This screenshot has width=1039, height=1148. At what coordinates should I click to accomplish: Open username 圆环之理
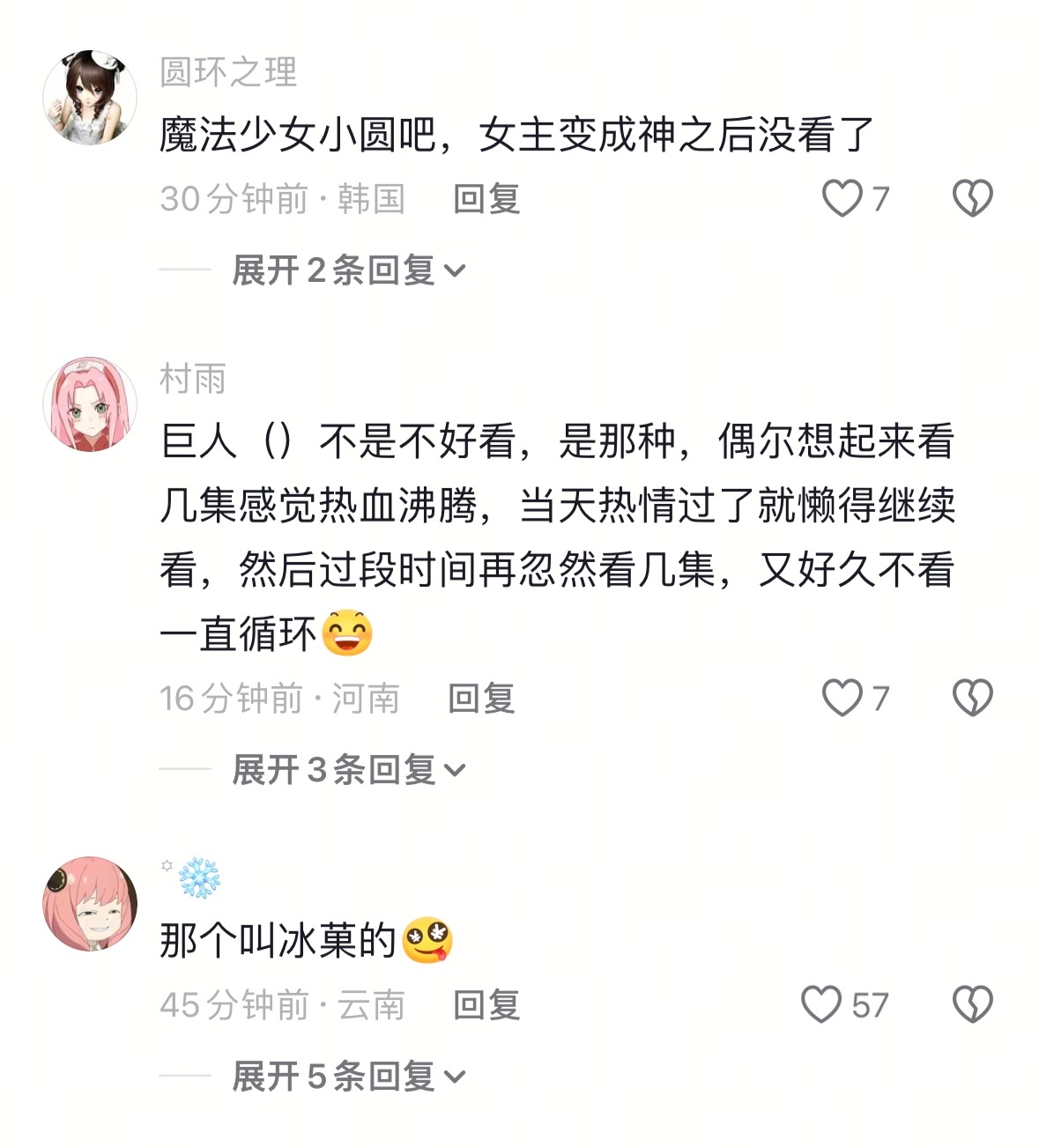(228, 72)
